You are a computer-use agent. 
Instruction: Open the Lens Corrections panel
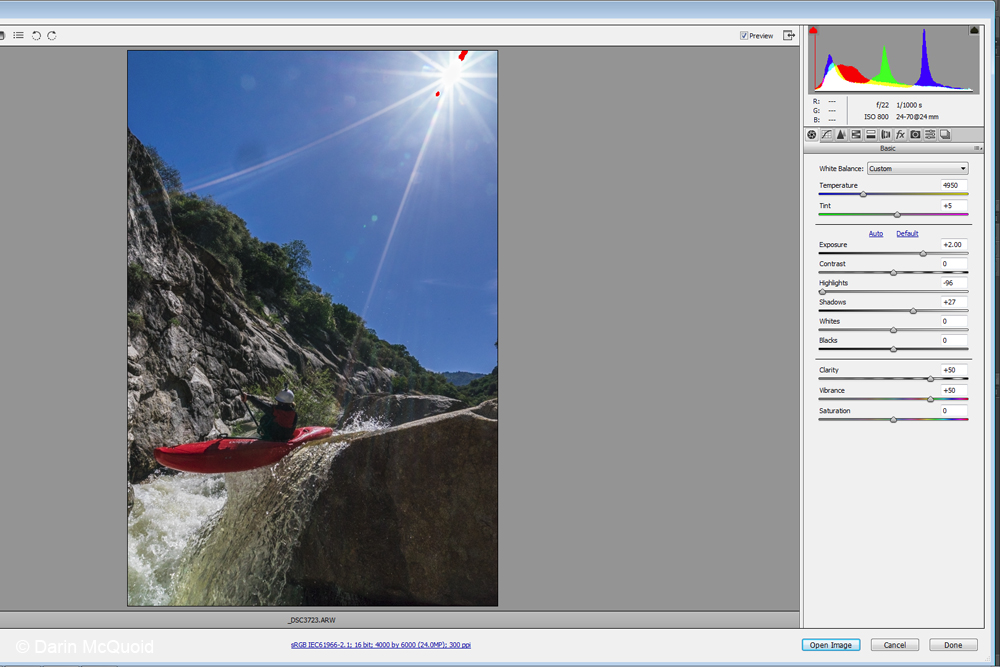click(x=885, y=134)
